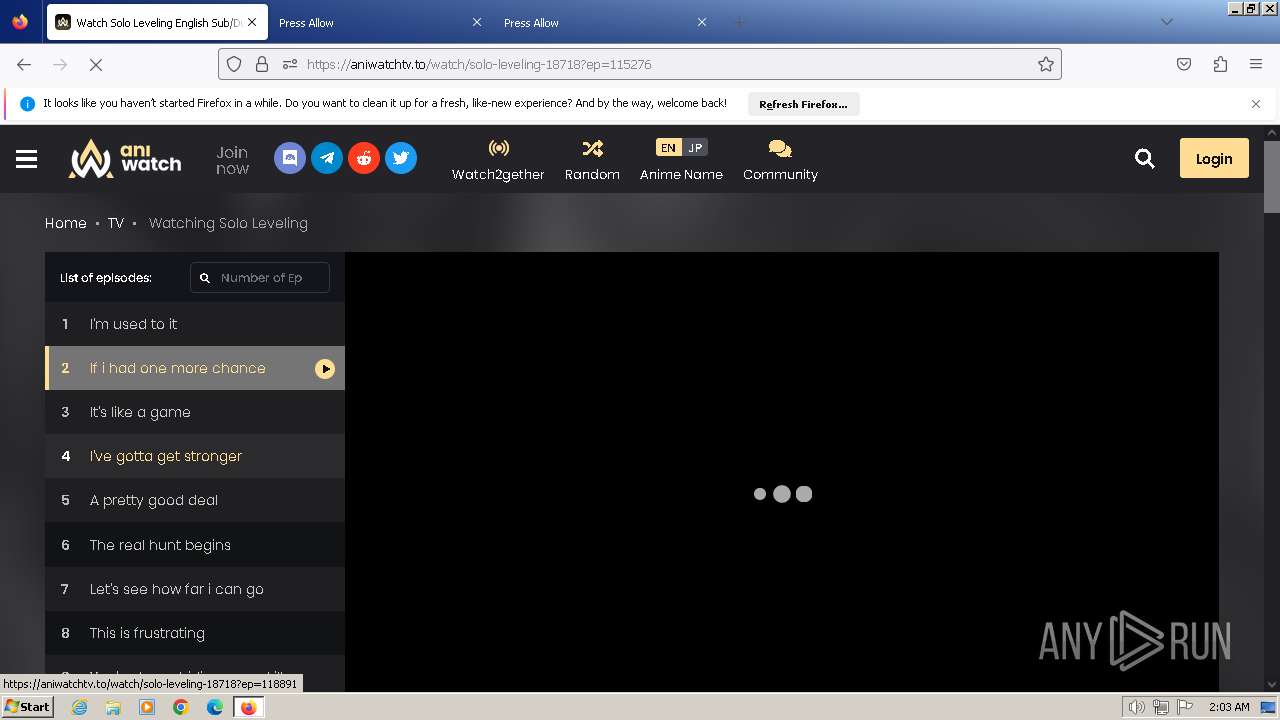
Task: Close the Watch Solo Leveling tab
Action: [x=252, y=22]
